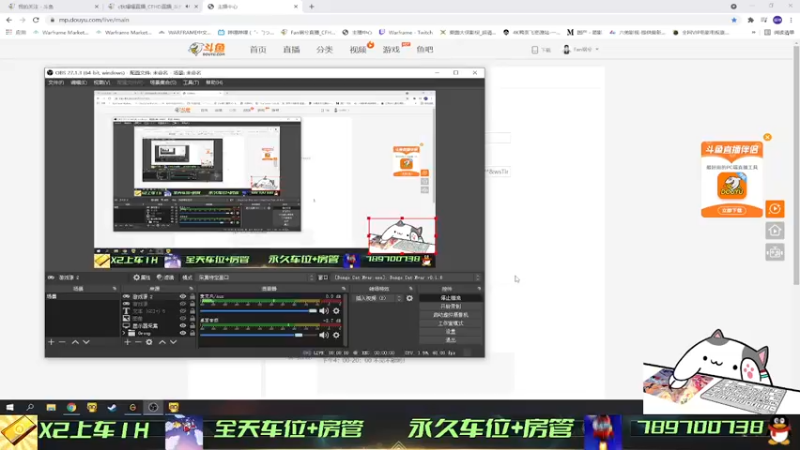Open source properties gear below sources list

tap(149, 342)
